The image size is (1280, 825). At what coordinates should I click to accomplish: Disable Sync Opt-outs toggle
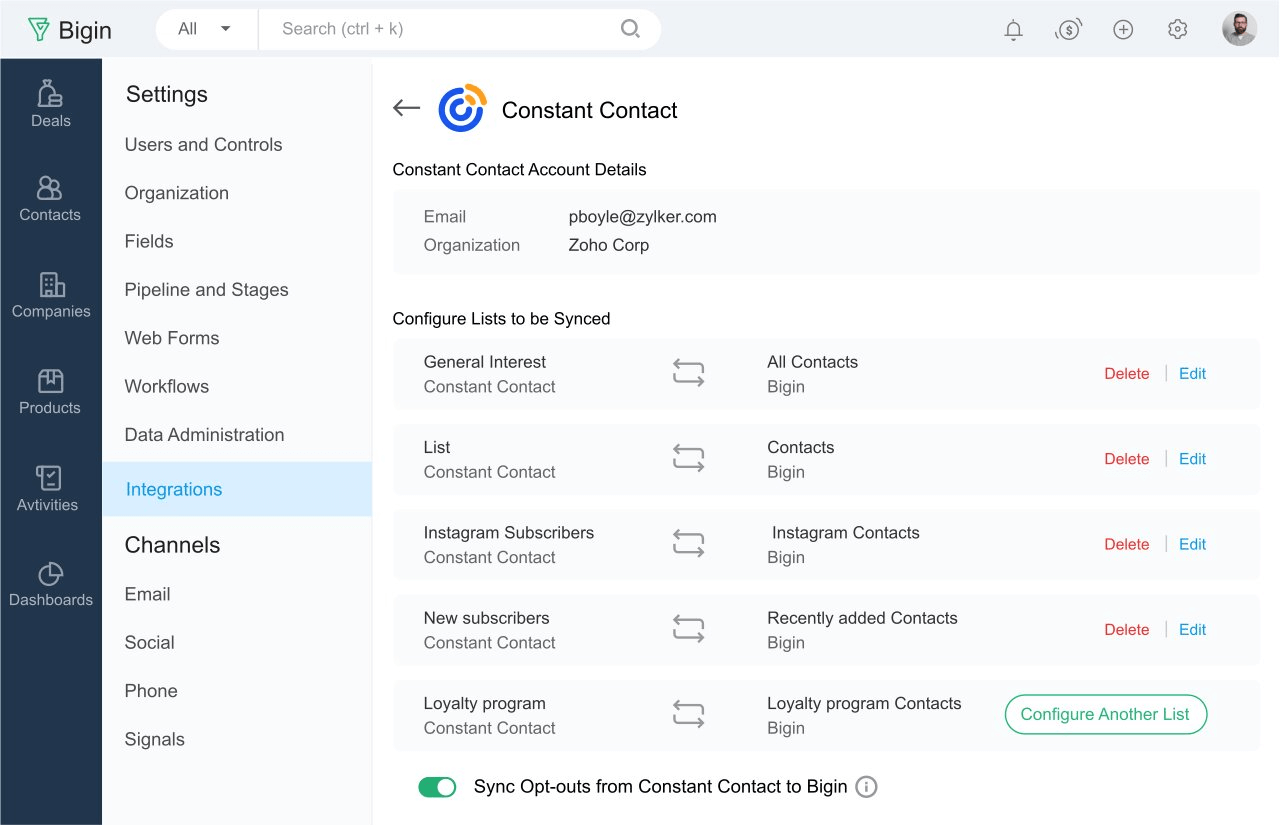point(437,787)
